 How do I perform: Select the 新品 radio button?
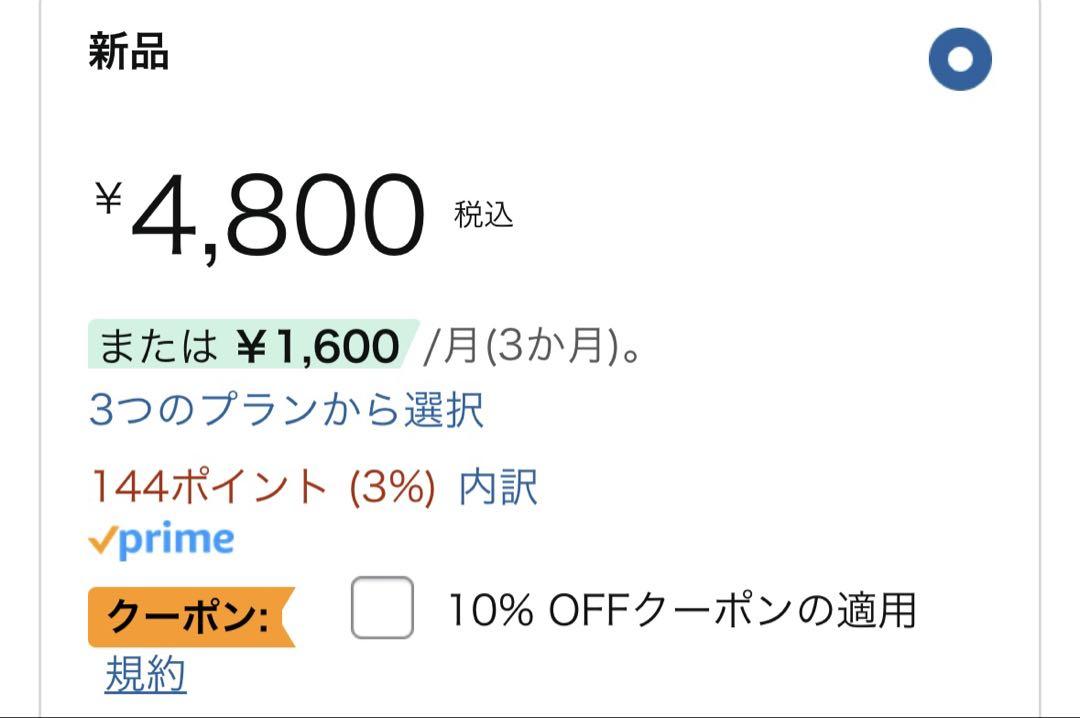click(959, 59)
